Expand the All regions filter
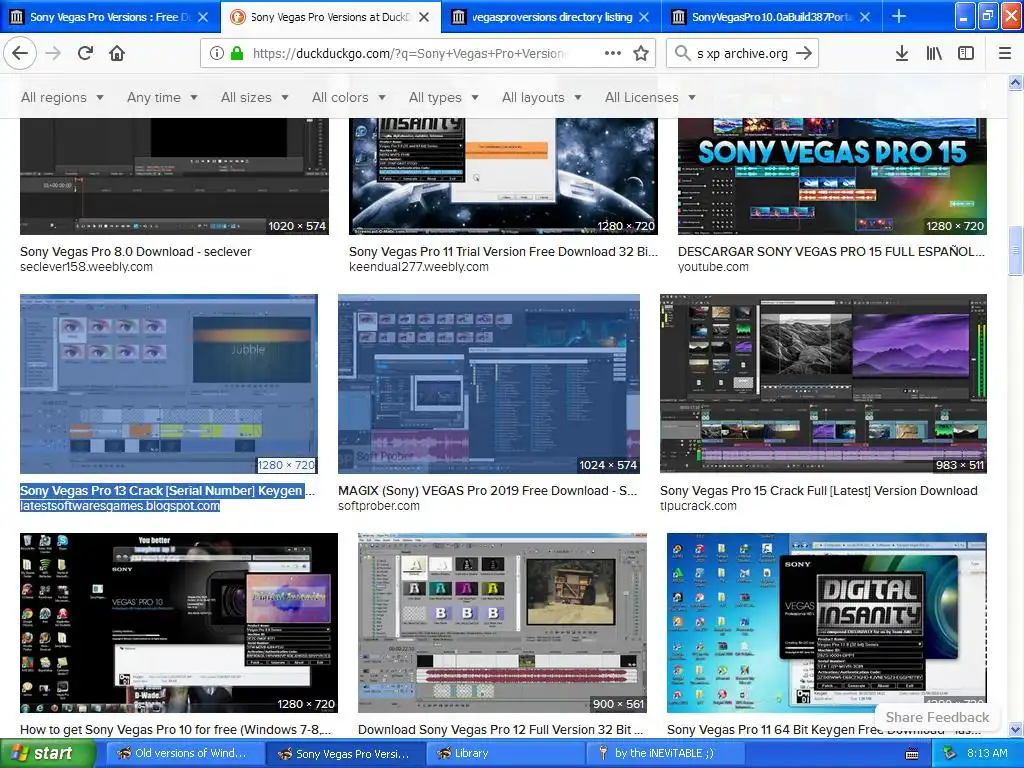Image resolution: width=1024 pixels, height=768 pixels. pyautogui.click(x=63, y=97)
